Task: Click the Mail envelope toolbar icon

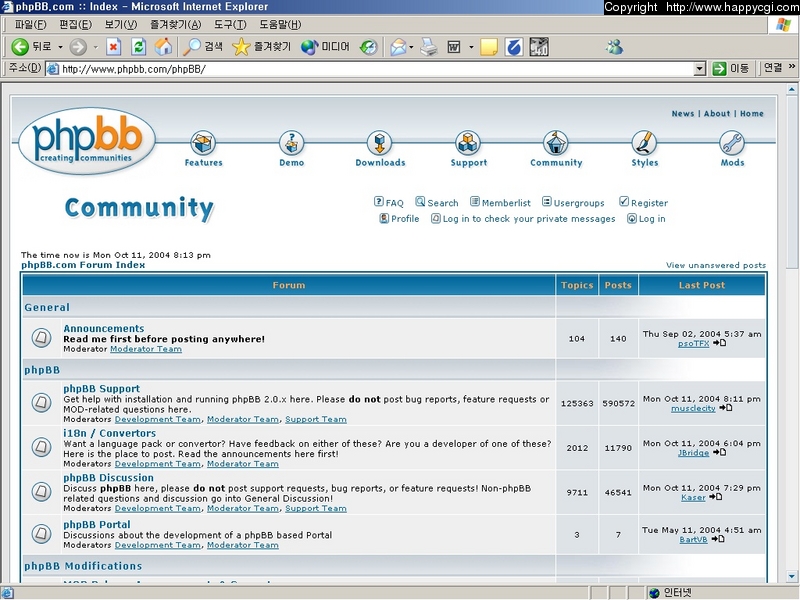Action: point(398,47)
